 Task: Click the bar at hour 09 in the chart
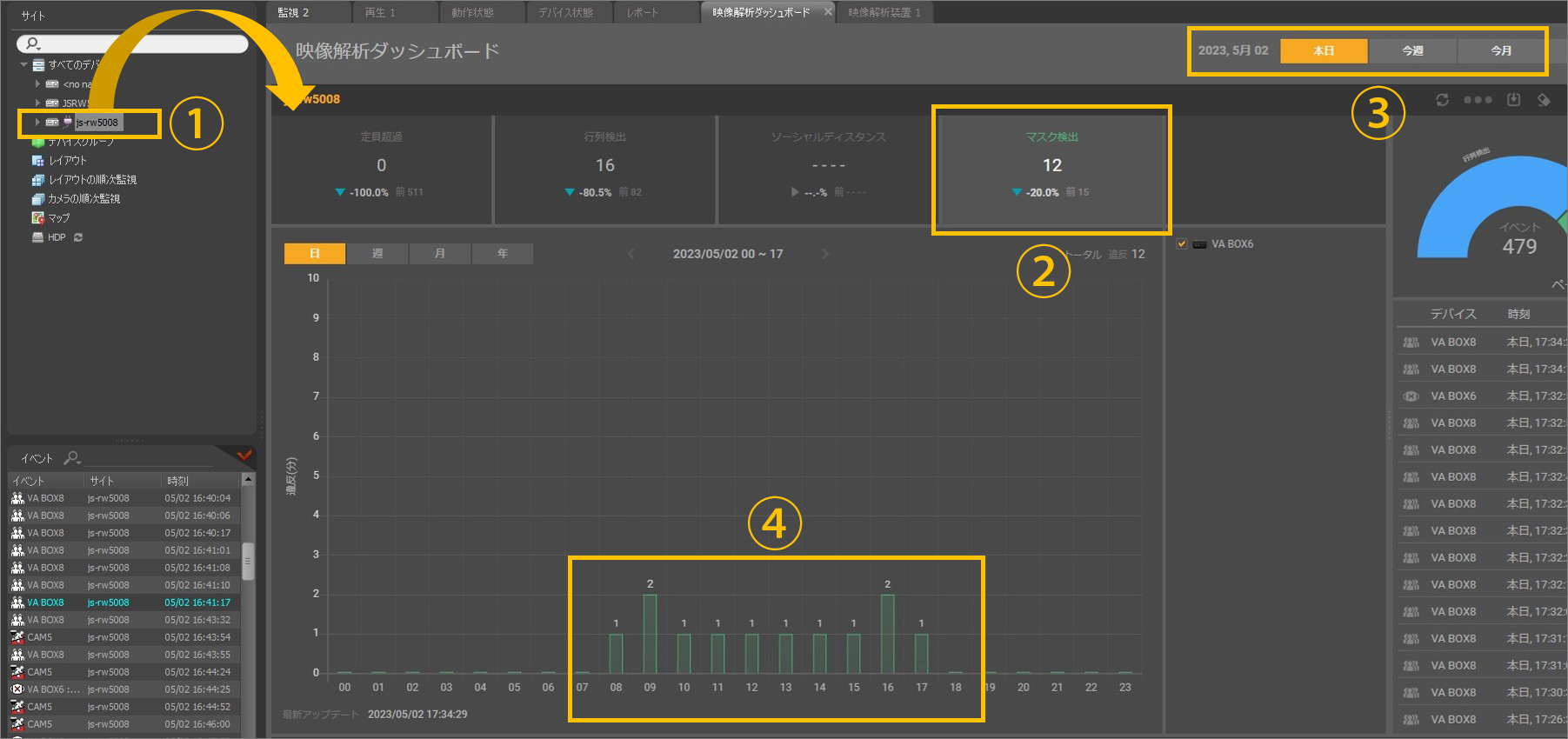(650, 634)
